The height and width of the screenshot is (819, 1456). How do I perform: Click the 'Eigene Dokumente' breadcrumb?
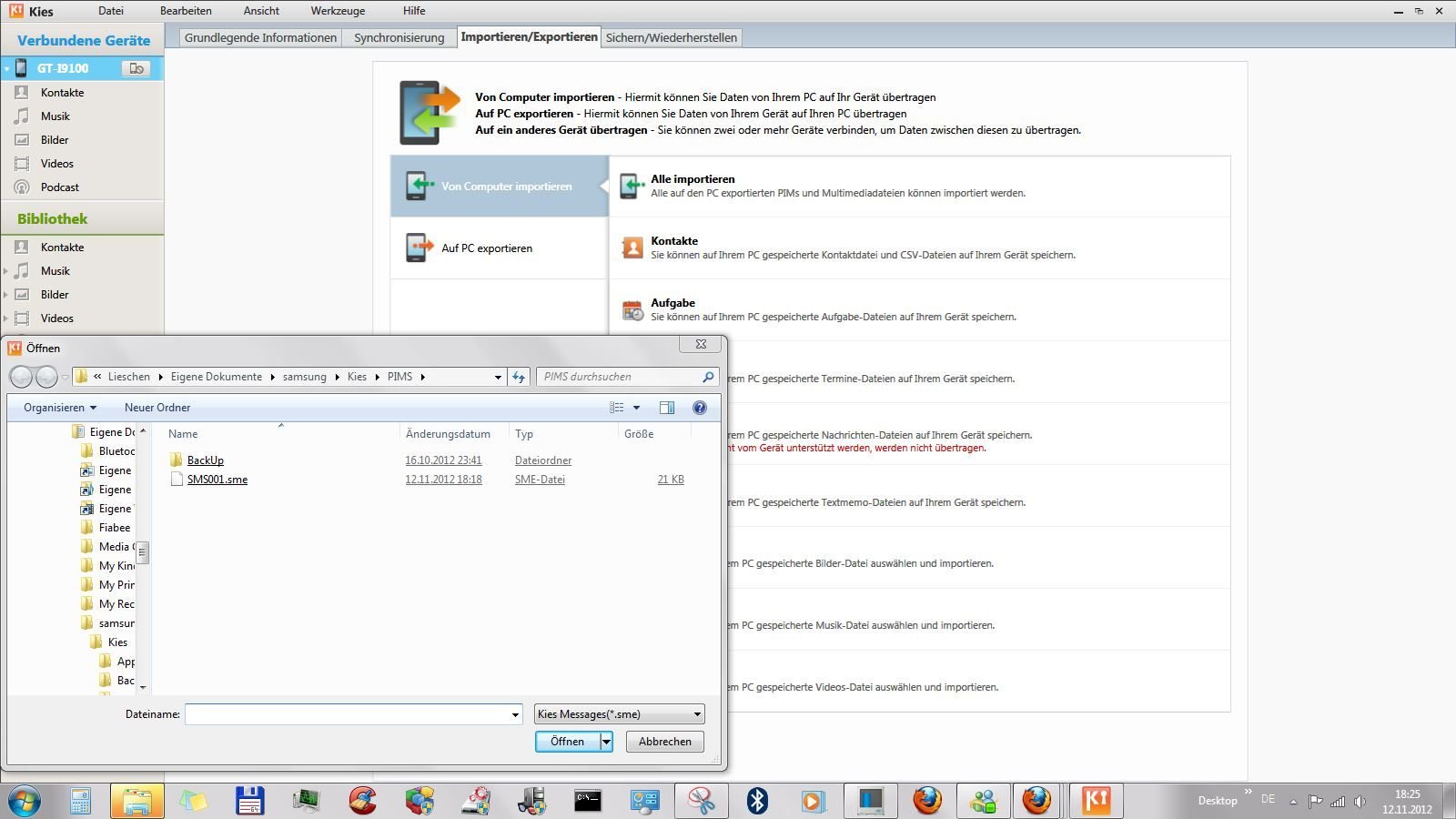click(x=217, y=377)
